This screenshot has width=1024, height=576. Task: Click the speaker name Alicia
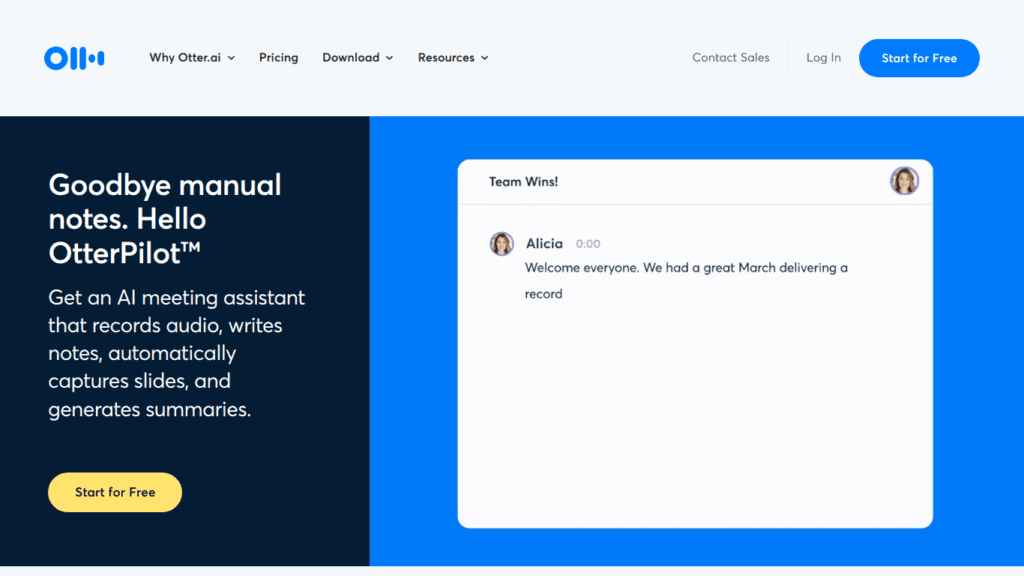tap(544, 243)
